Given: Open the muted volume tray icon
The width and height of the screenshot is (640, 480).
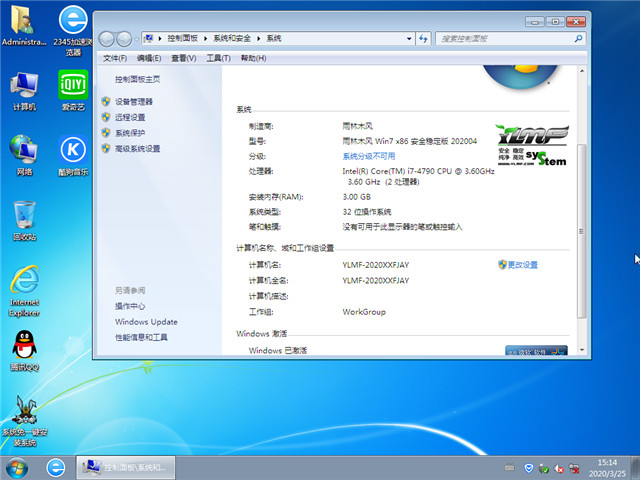Looking at the screenshot, I should (x=559, y=468).
